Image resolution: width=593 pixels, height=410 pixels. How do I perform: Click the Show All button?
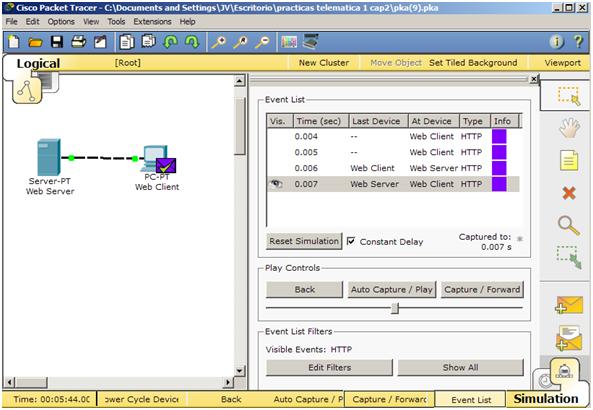point(460,367)
